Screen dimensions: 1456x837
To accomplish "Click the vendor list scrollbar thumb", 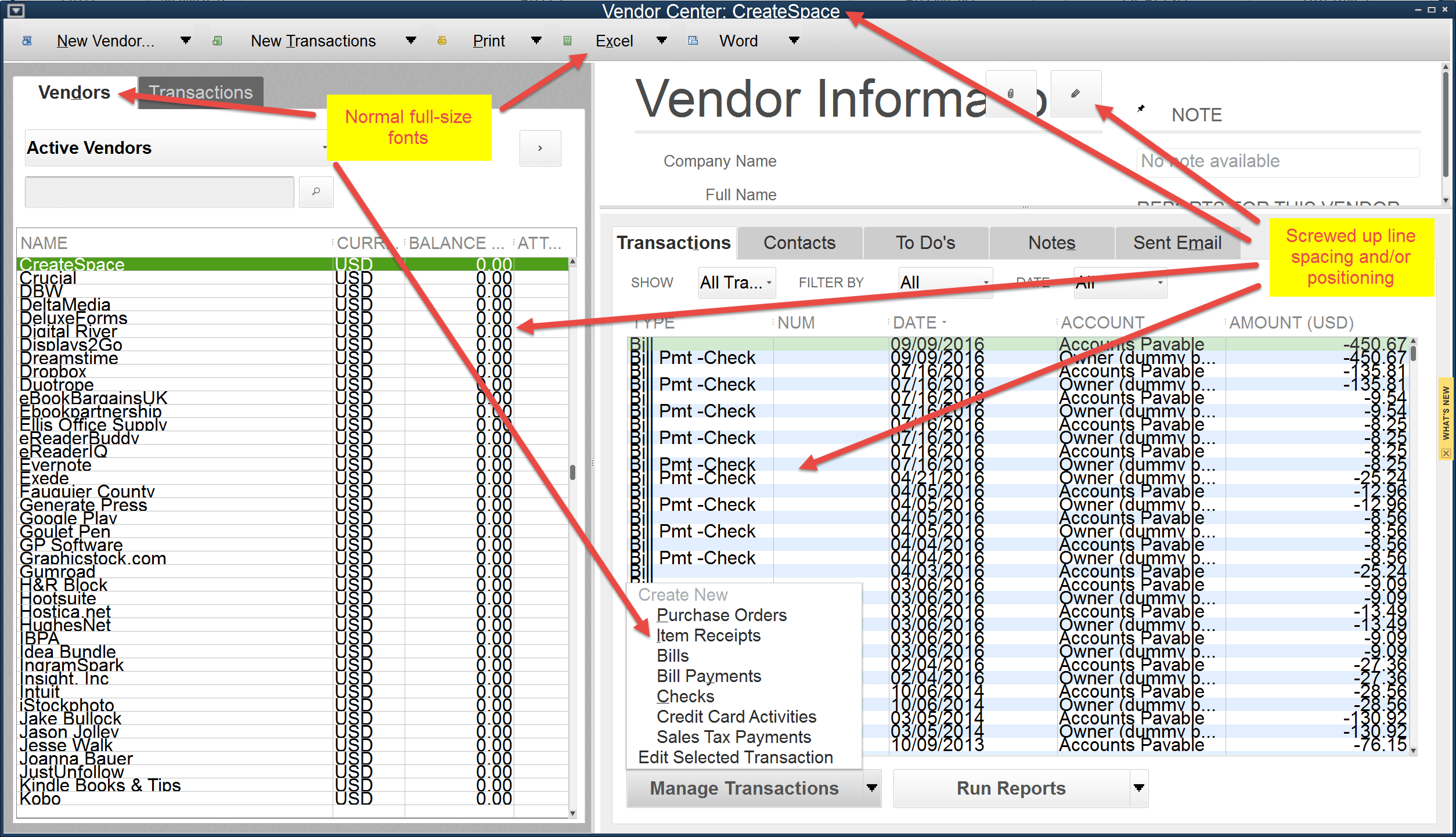I will point(572,472).
